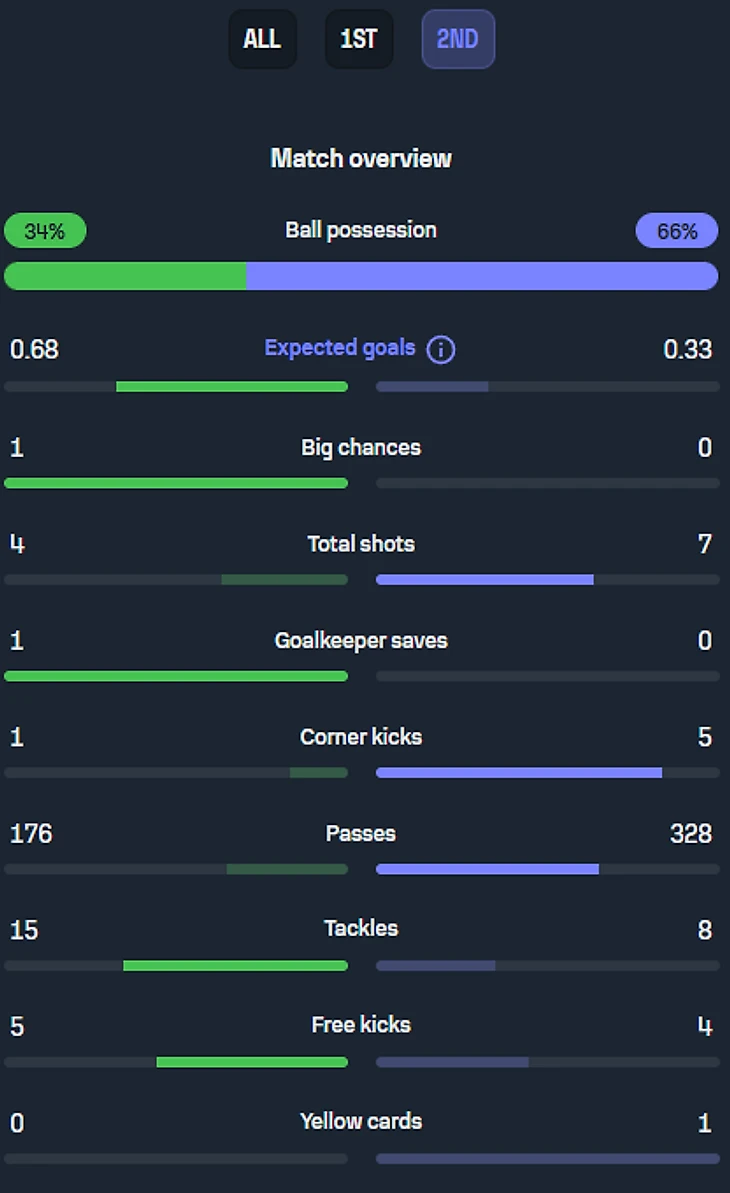Click the Yellow cards stat label
The height and width of the screenshot is (1193, 730).
point(361,1121)
